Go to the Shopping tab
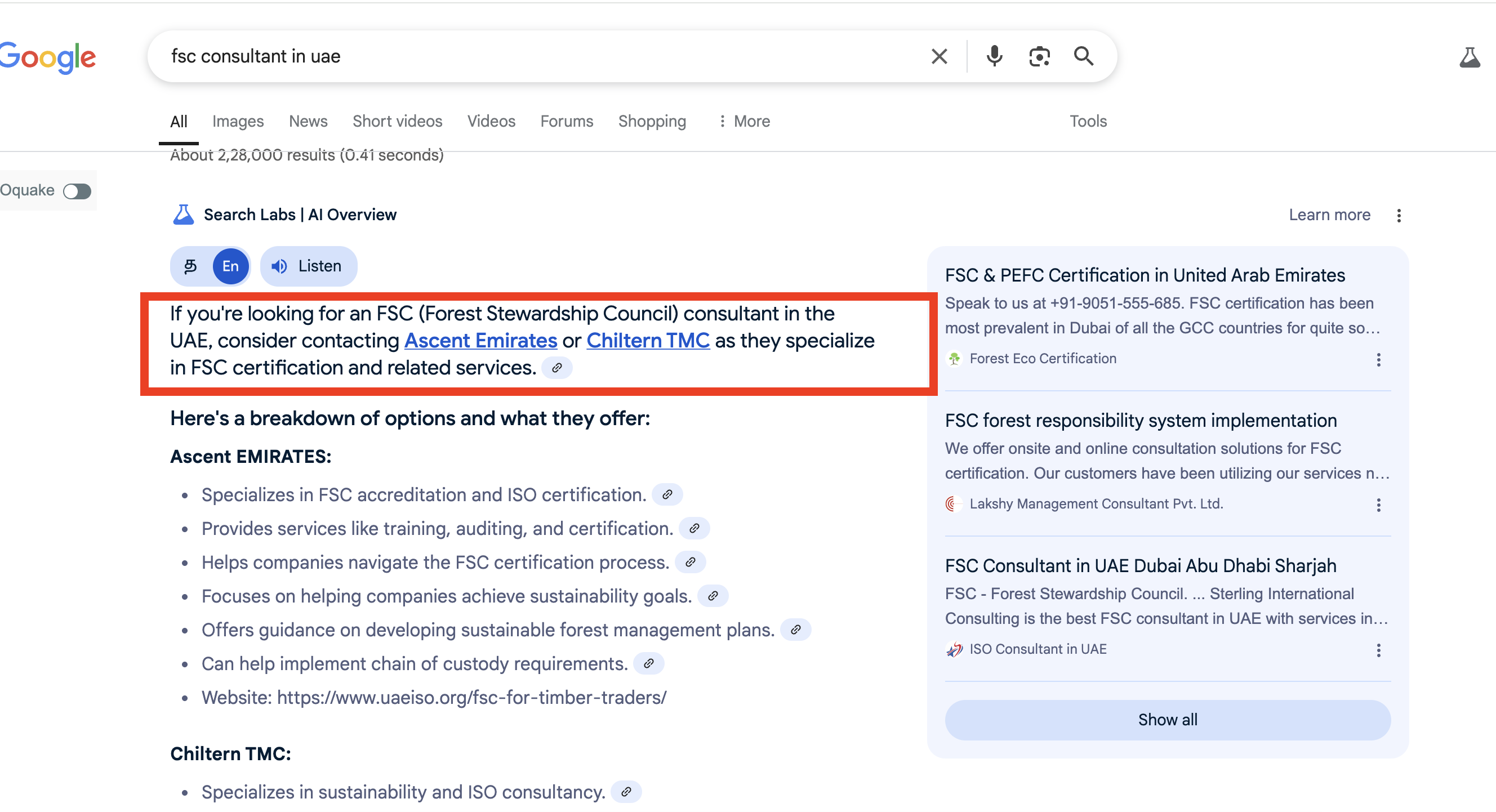Image resolution: width=1496 pixels, height=812 pixels. click(x=652, y=121)
